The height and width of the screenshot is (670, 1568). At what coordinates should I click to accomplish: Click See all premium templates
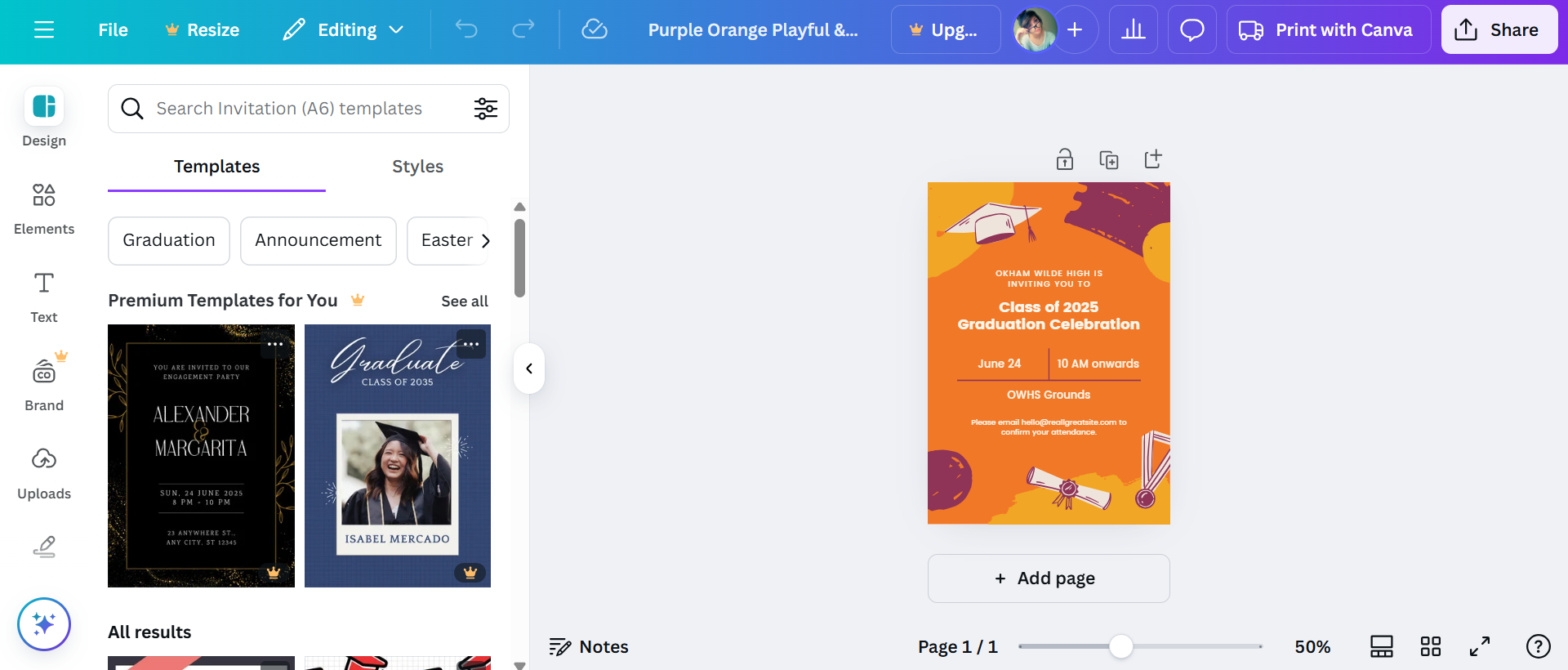[465, 301]
